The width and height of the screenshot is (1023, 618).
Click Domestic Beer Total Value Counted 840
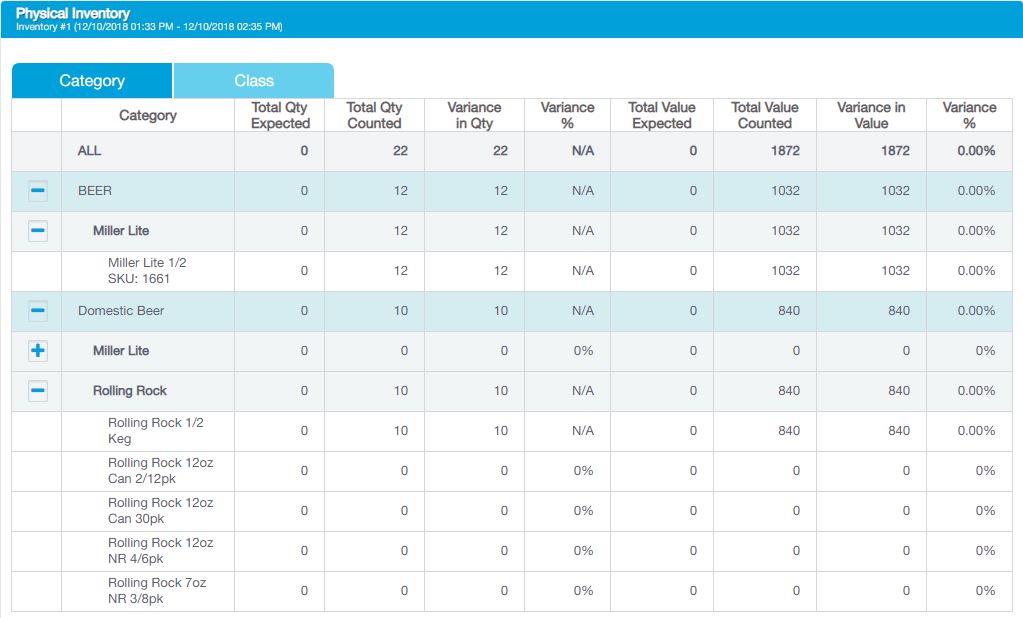789,311
